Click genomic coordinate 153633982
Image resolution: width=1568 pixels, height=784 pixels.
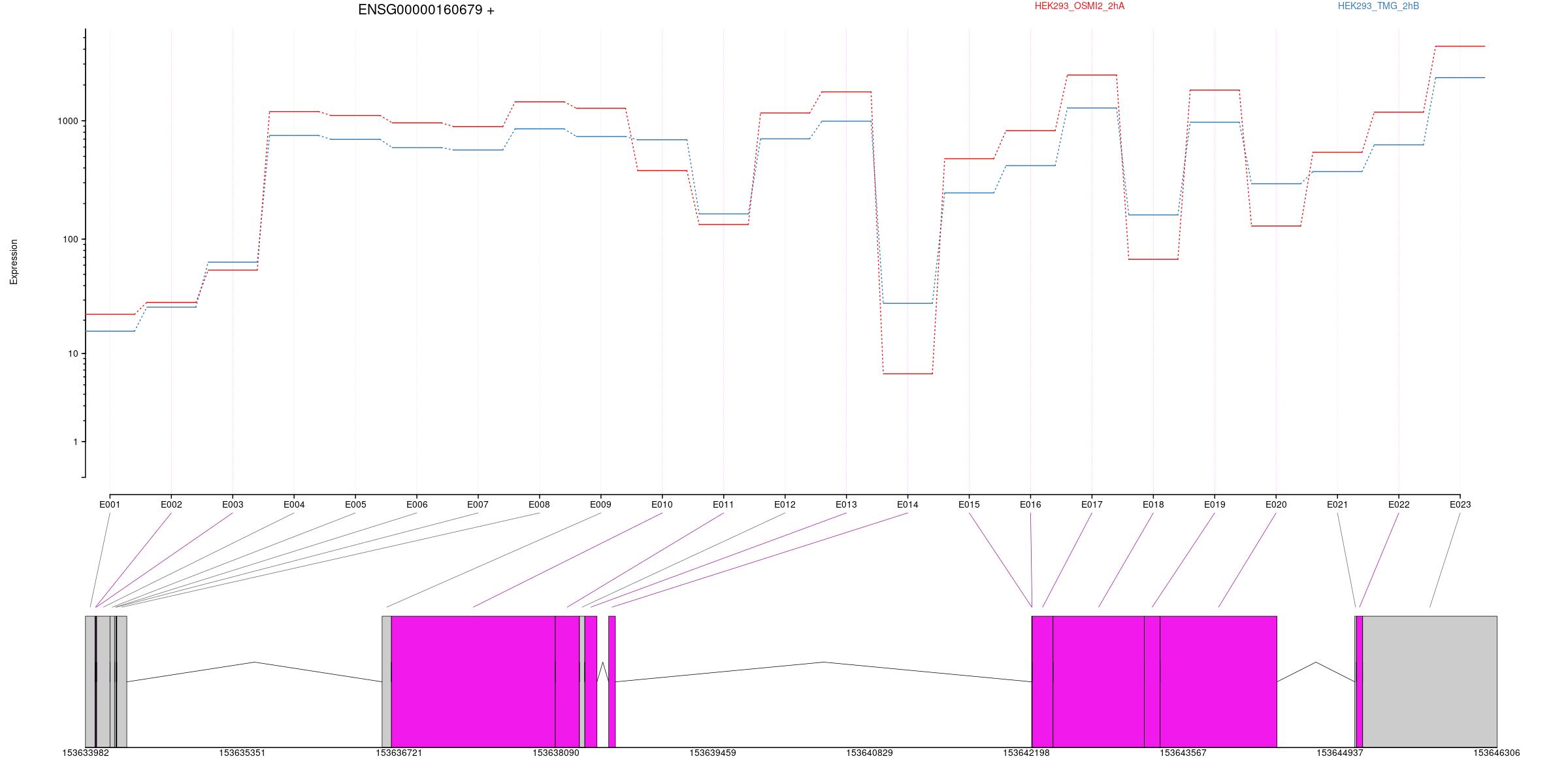coord(86,753)
